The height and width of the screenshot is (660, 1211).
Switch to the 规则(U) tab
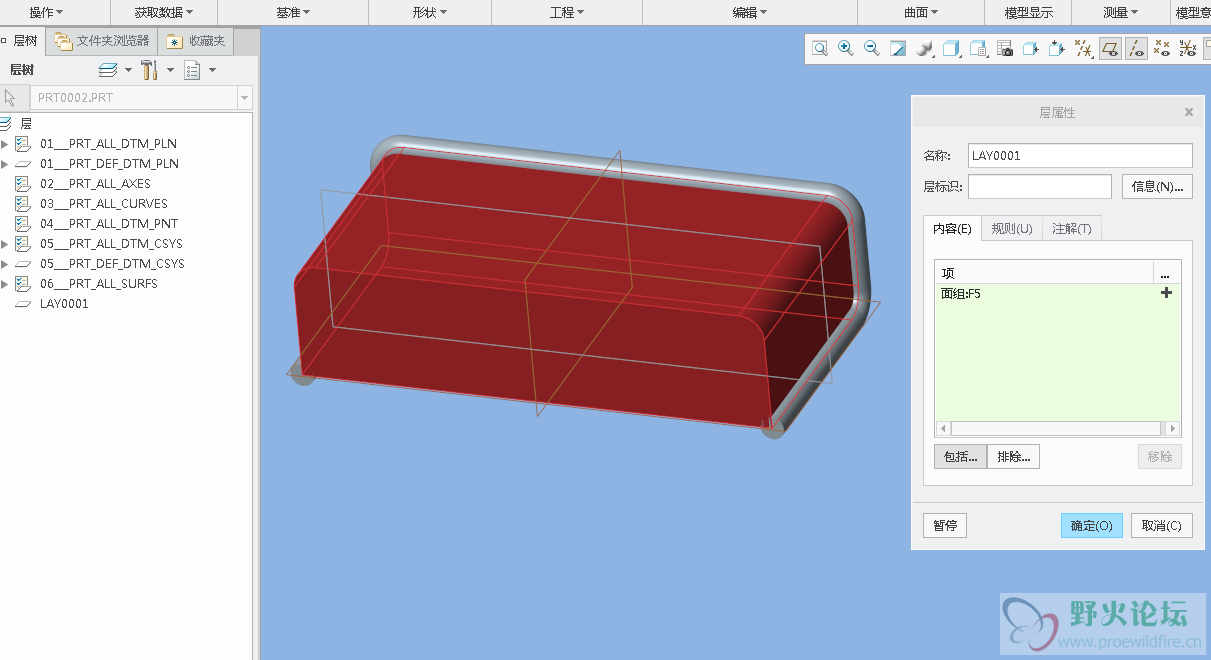click(1011, 229)
